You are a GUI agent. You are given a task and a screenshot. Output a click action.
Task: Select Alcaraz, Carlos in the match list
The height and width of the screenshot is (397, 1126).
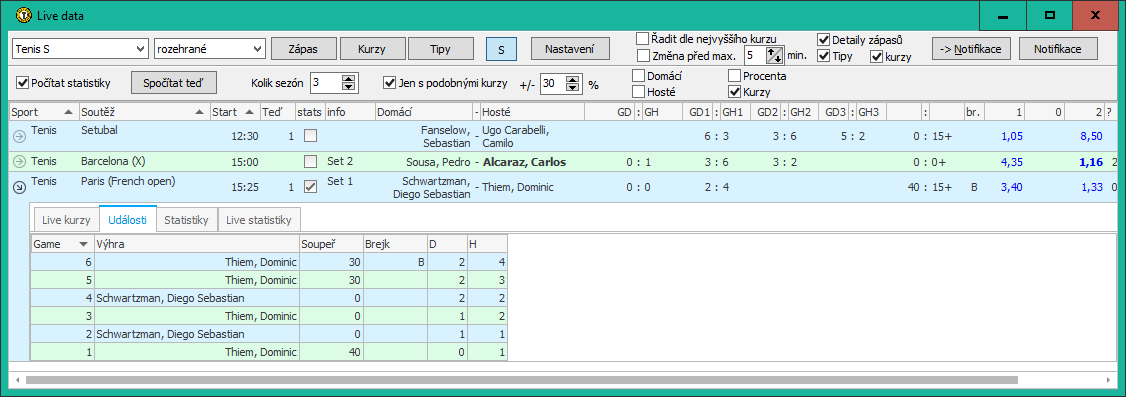coord(524,162)
